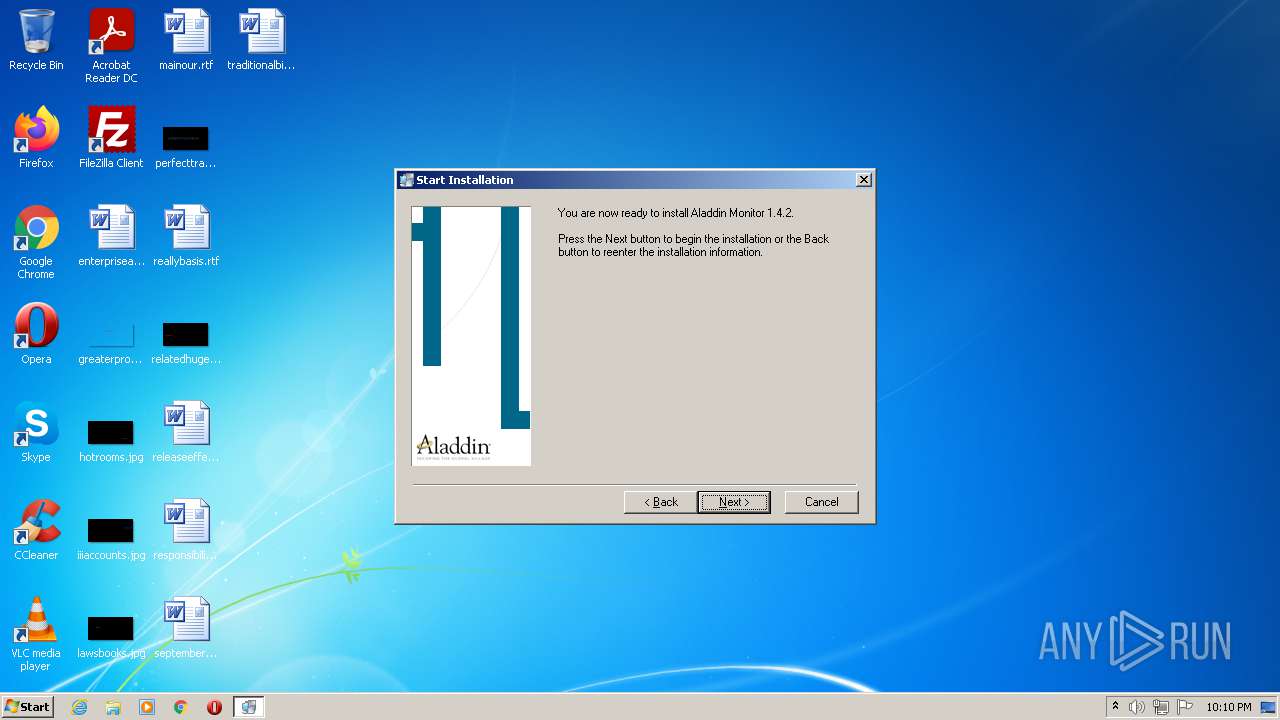Image resolution: width=1280 pixels, height=720 pixels.
Task: Launch Acrobat Reader DC shortcut
Action: tap(111, 46)
